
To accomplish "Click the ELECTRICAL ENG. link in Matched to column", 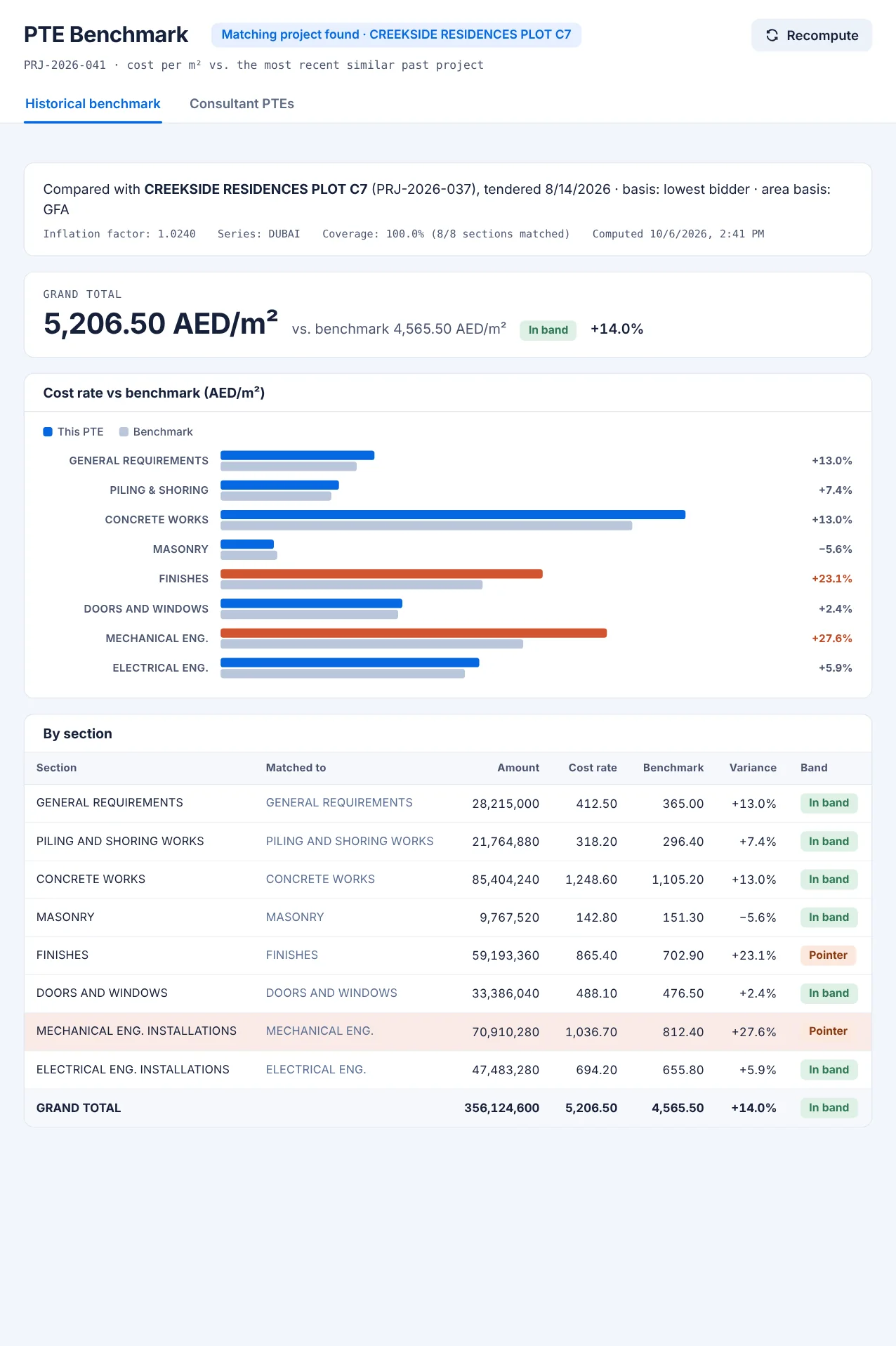I will tap(316, 1070).
